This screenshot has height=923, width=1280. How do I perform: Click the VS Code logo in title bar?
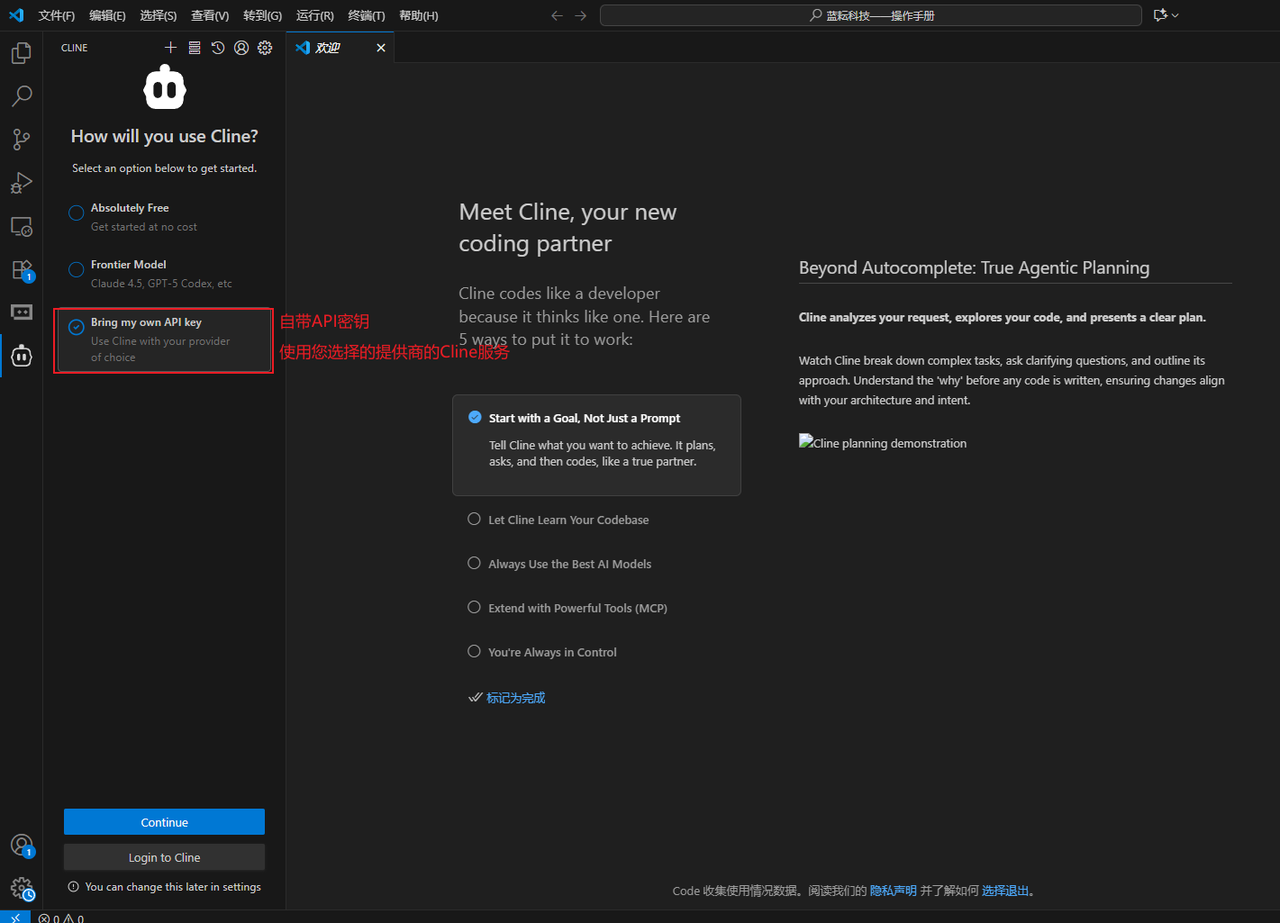16,15
